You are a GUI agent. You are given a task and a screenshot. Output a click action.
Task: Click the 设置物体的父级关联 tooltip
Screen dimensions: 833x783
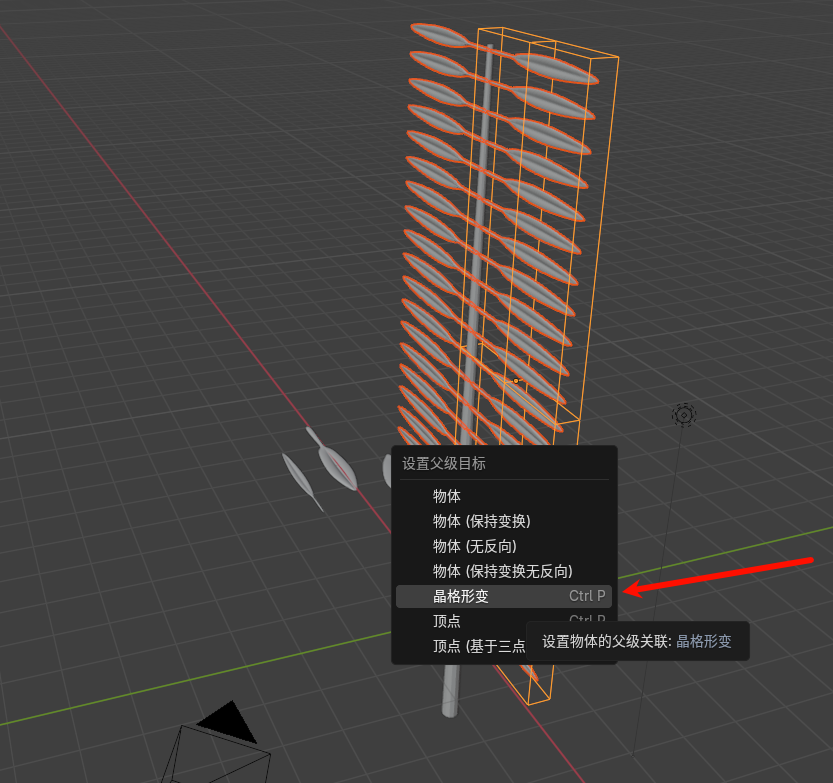coord(636,642)
